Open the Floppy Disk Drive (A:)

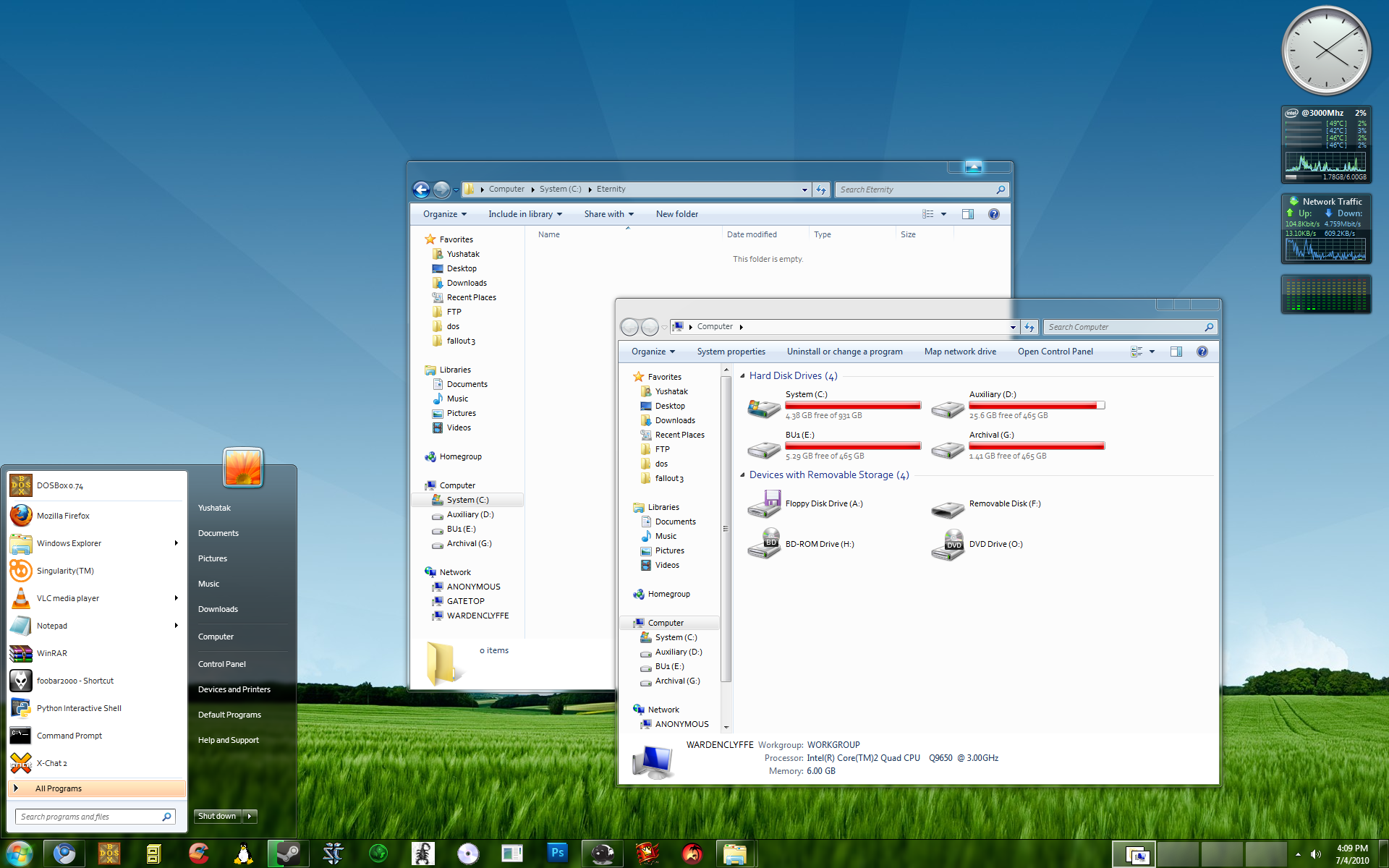click(764, 505)
